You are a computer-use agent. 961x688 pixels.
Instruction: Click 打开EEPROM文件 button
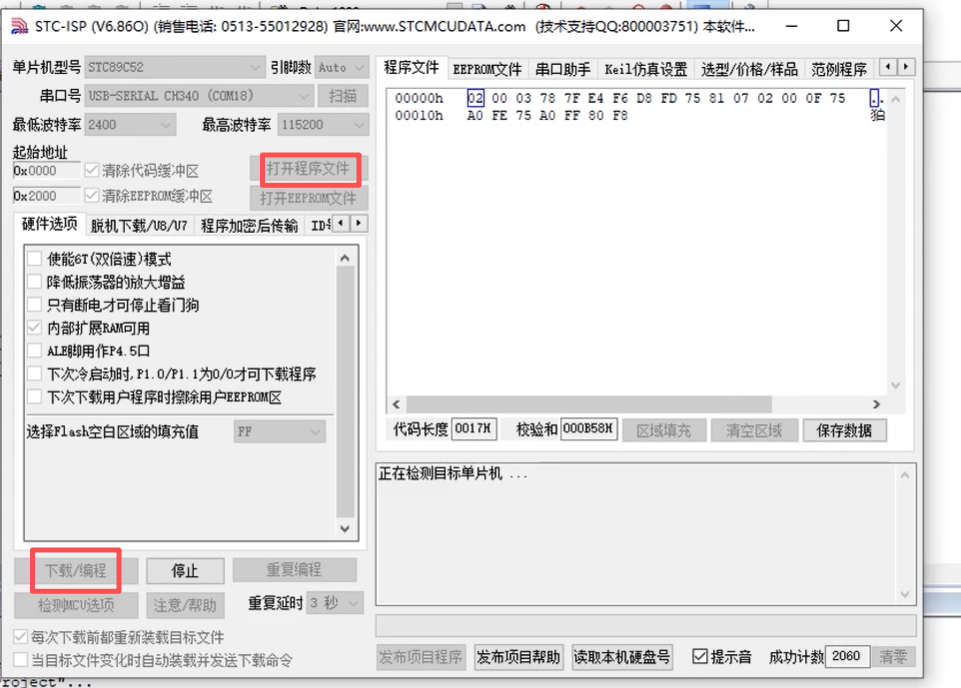pyautogui.click(x=308, y=198)
